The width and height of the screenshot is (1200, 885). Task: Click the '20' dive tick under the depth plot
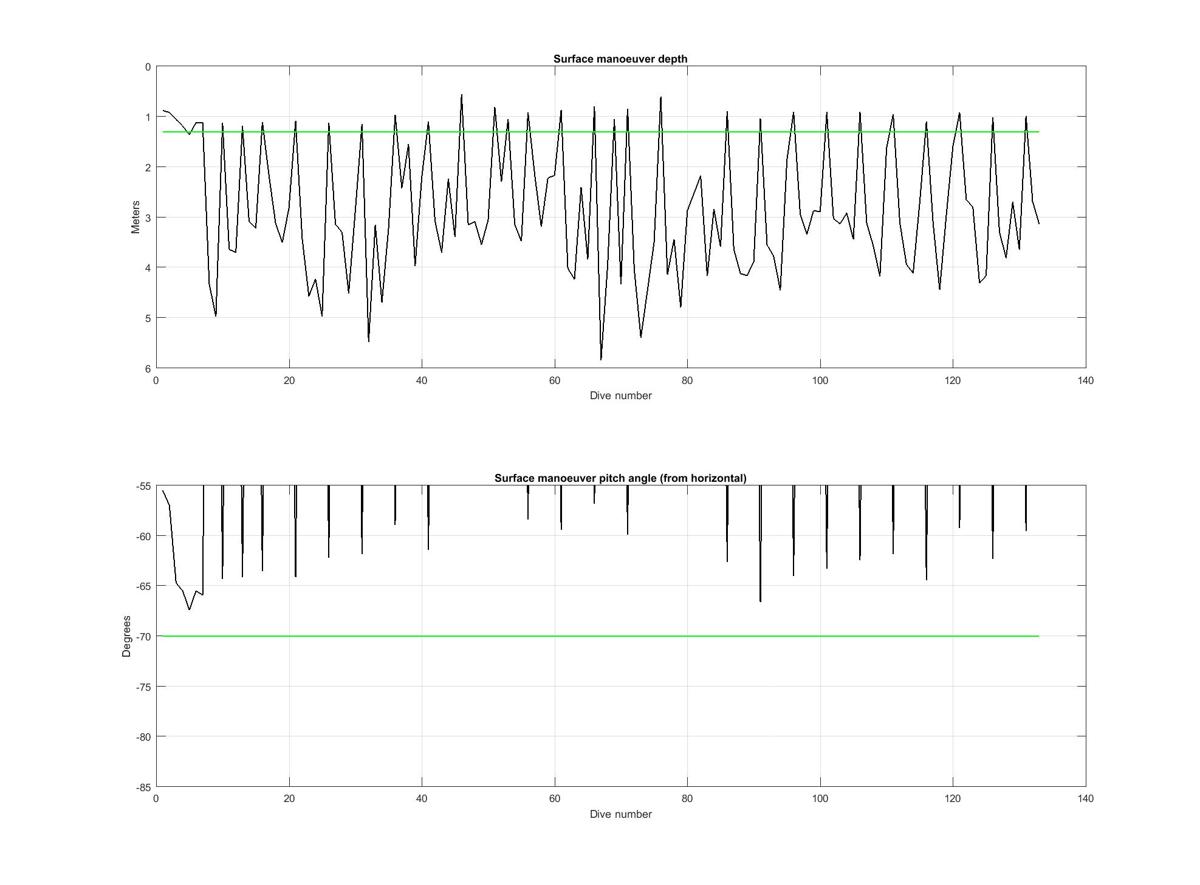(x=289, y=380)
